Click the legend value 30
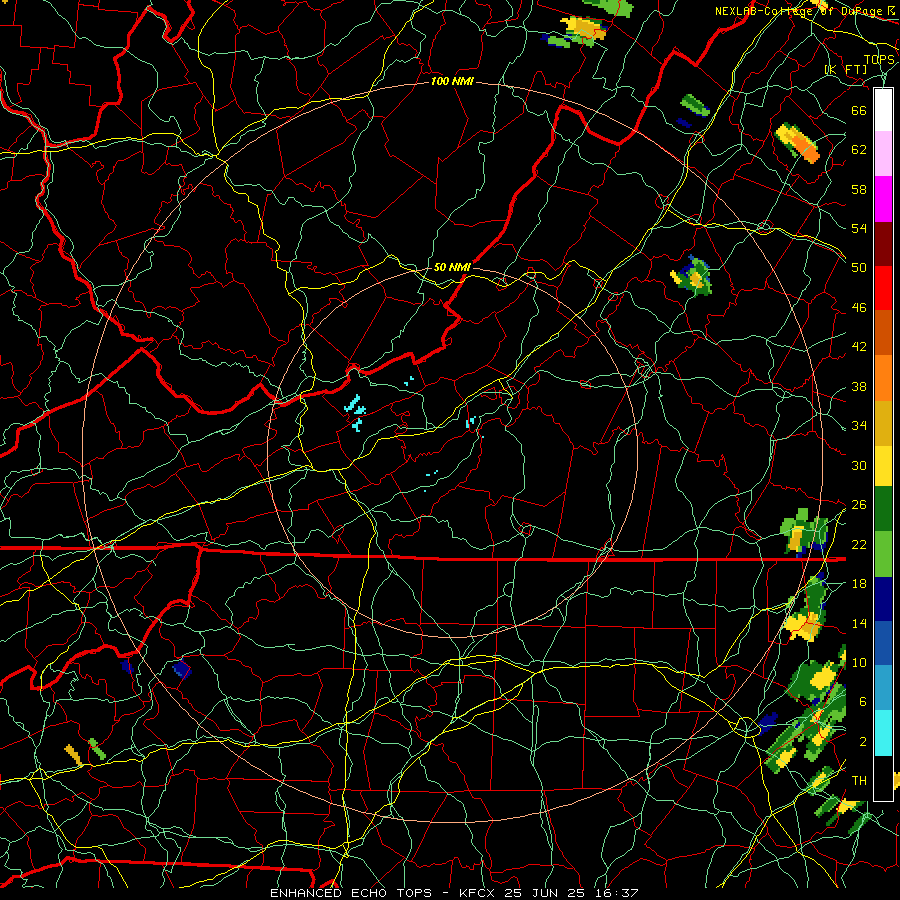Image resolution: width=900 pixels, height=900 pixels. 859,465
